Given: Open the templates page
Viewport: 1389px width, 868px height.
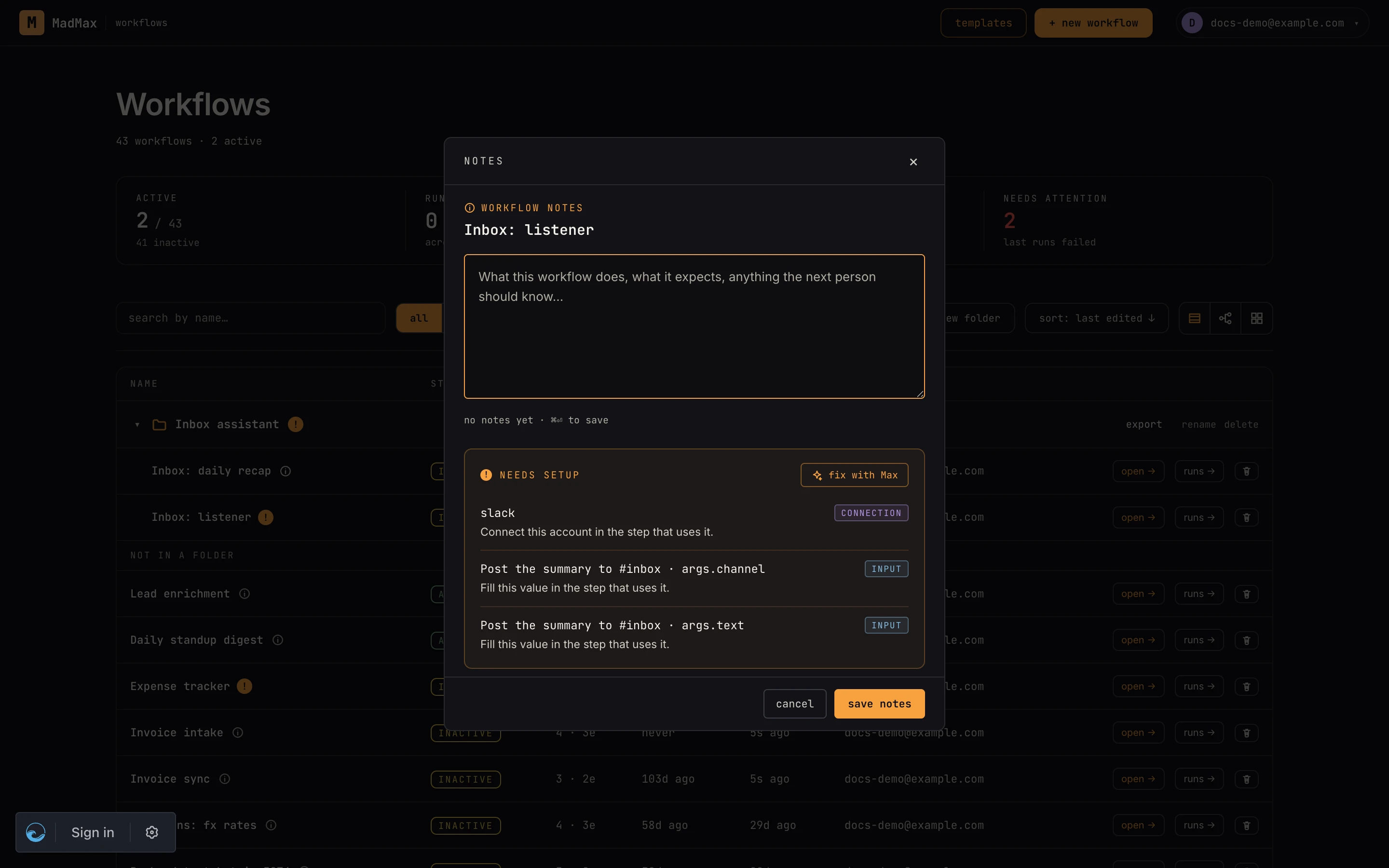Looking at the screenshot, I should [x=983, y=23].
